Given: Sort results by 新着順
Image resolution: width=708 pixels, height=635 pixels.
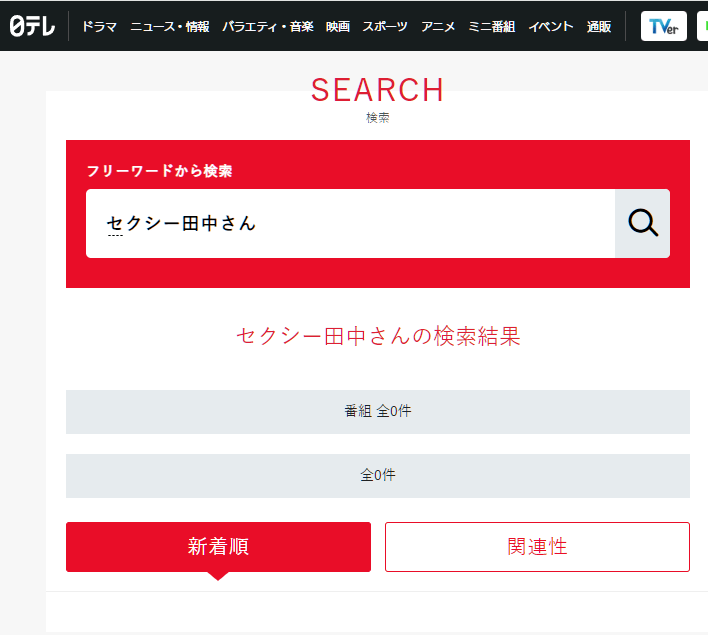Looking at the screenshot, I should coord(218,547).
